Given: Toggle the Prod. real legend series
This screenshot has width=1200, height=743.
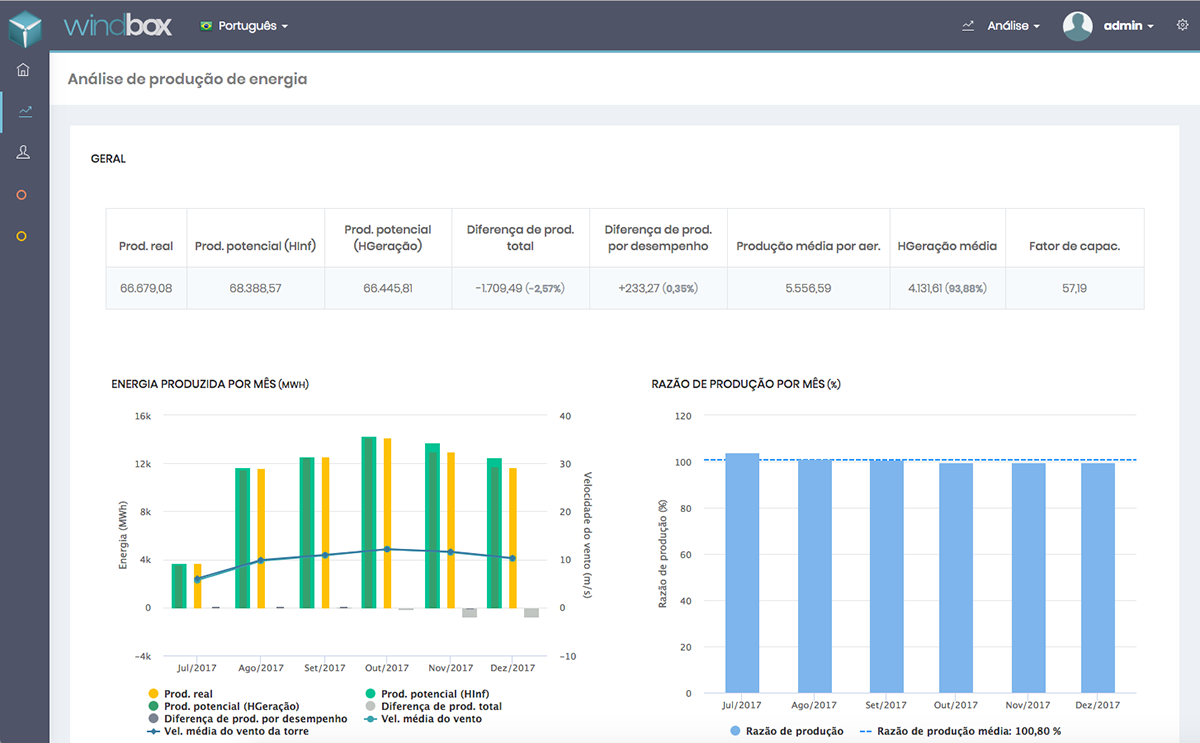Looking at the screenshot, I should click(187, 693).
